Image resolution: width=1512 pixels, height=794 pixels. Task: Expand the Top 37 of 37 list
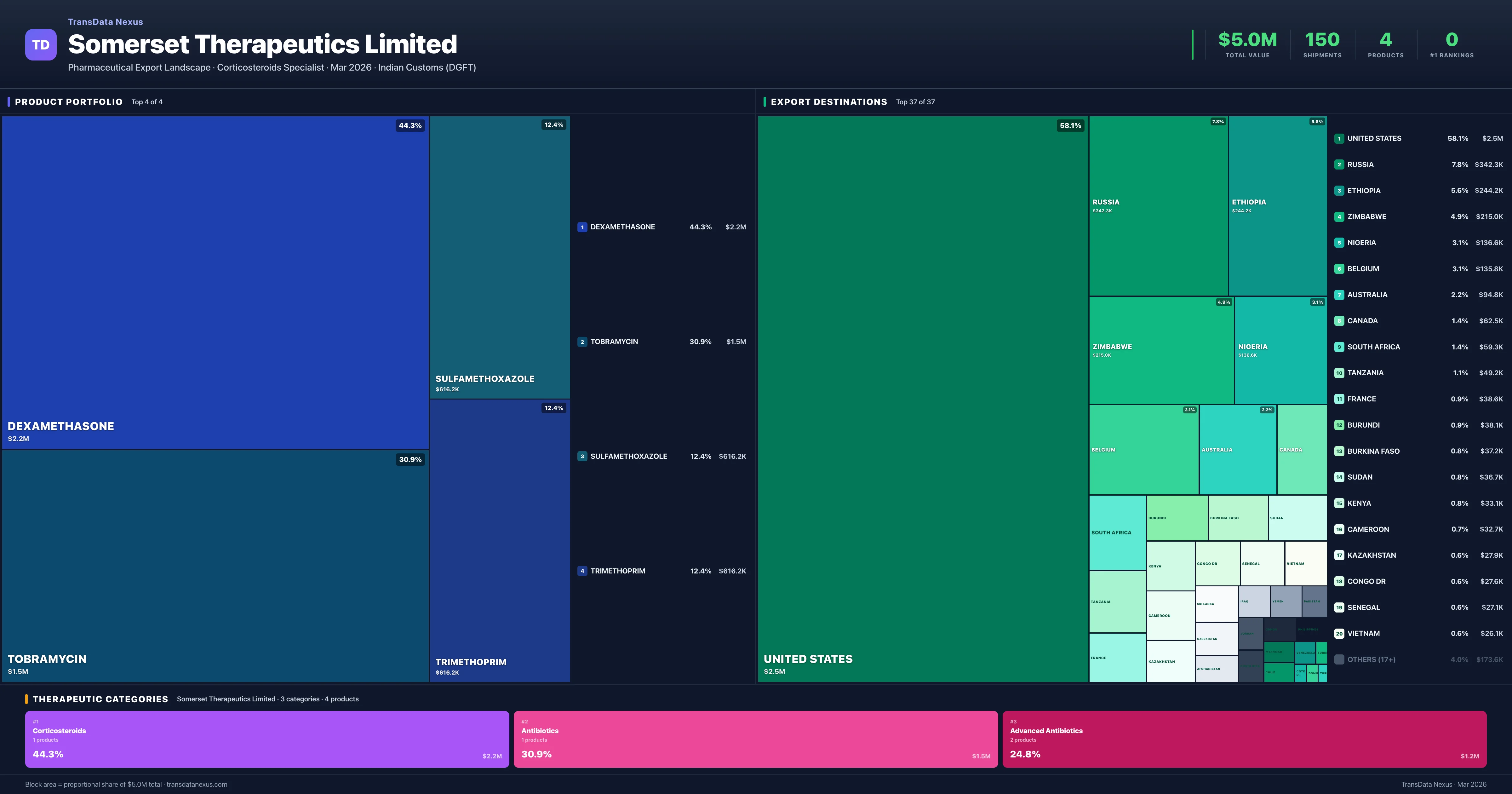916,101
